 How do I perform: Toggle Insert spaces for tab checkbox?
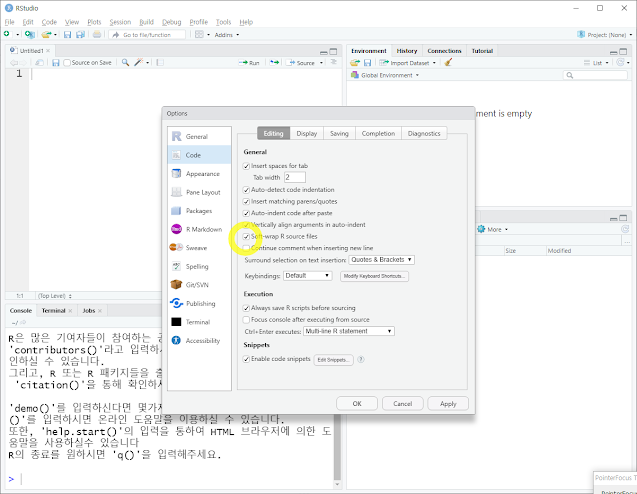click(246, 166)
